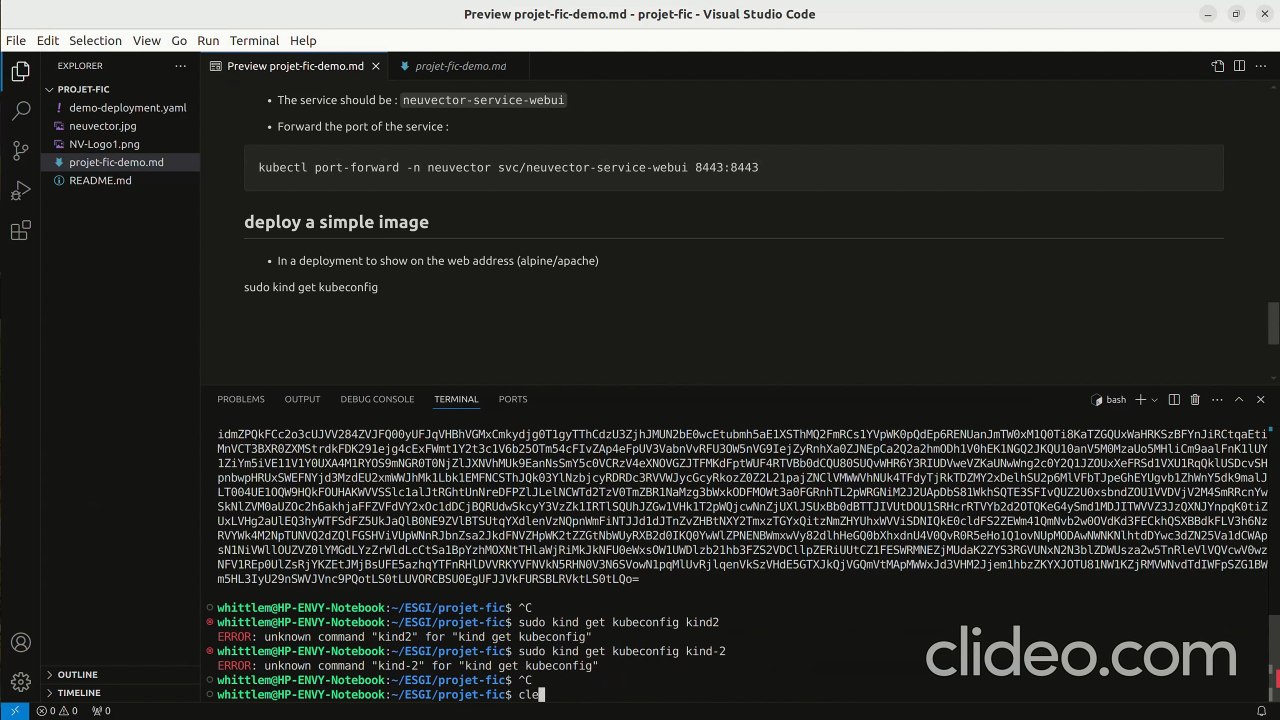The image size is (1280, 720).
Task: Open the Run and Debug view
Action: (x=20, y=191)
